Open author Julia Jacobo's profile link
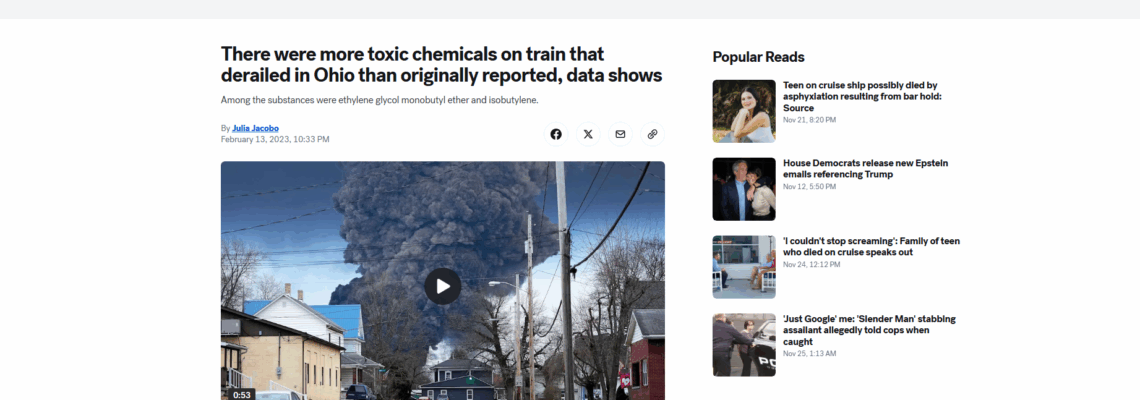 pos(255,128)
